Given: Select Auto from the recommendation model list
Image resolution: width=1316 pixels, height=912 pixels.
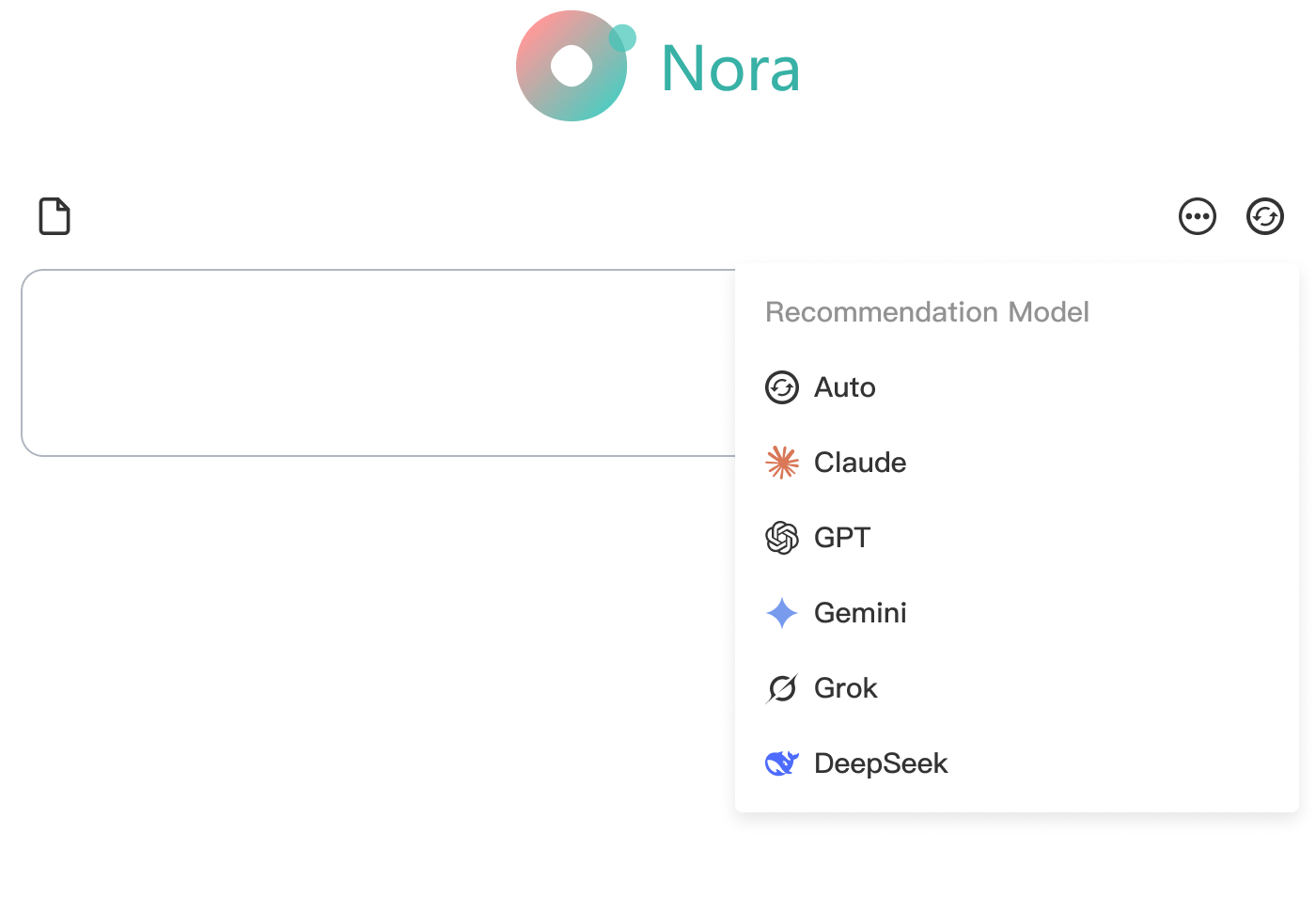Looking at the screenshot, I should click(x=844, y=387).
